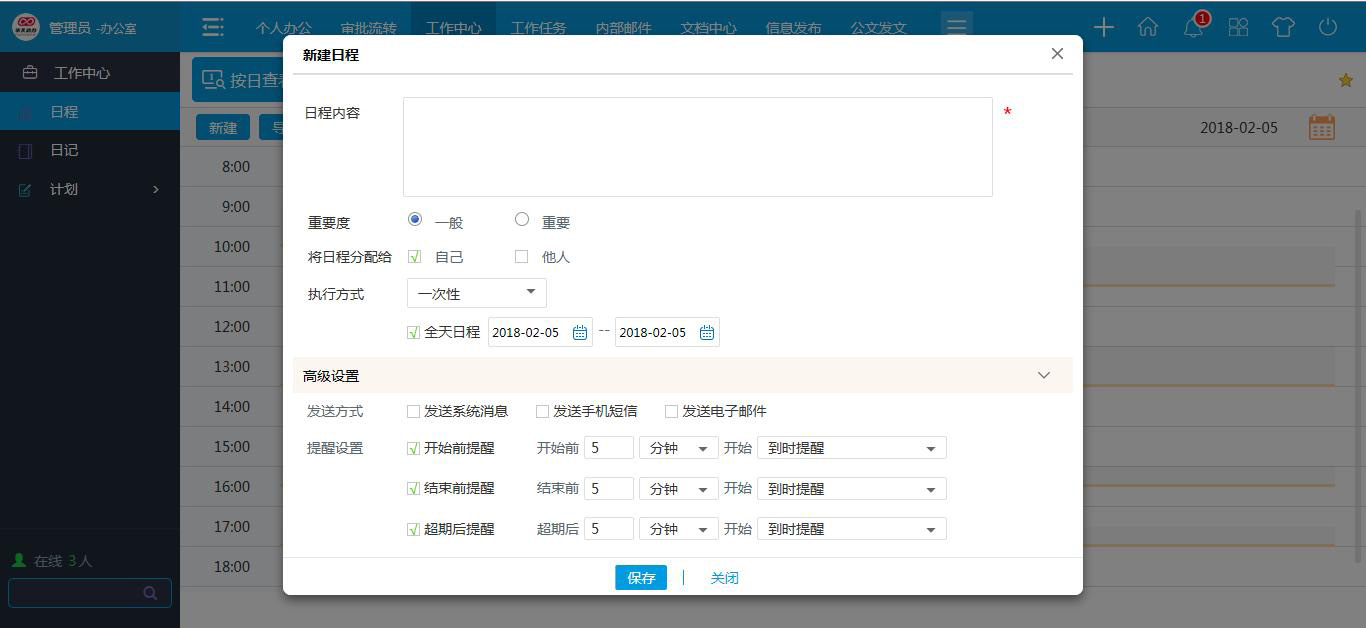This screenshot has width=1366, height=628.
Task: Collapse the 高级设置 advanced settings section
Action: [x=1043, y=375]
